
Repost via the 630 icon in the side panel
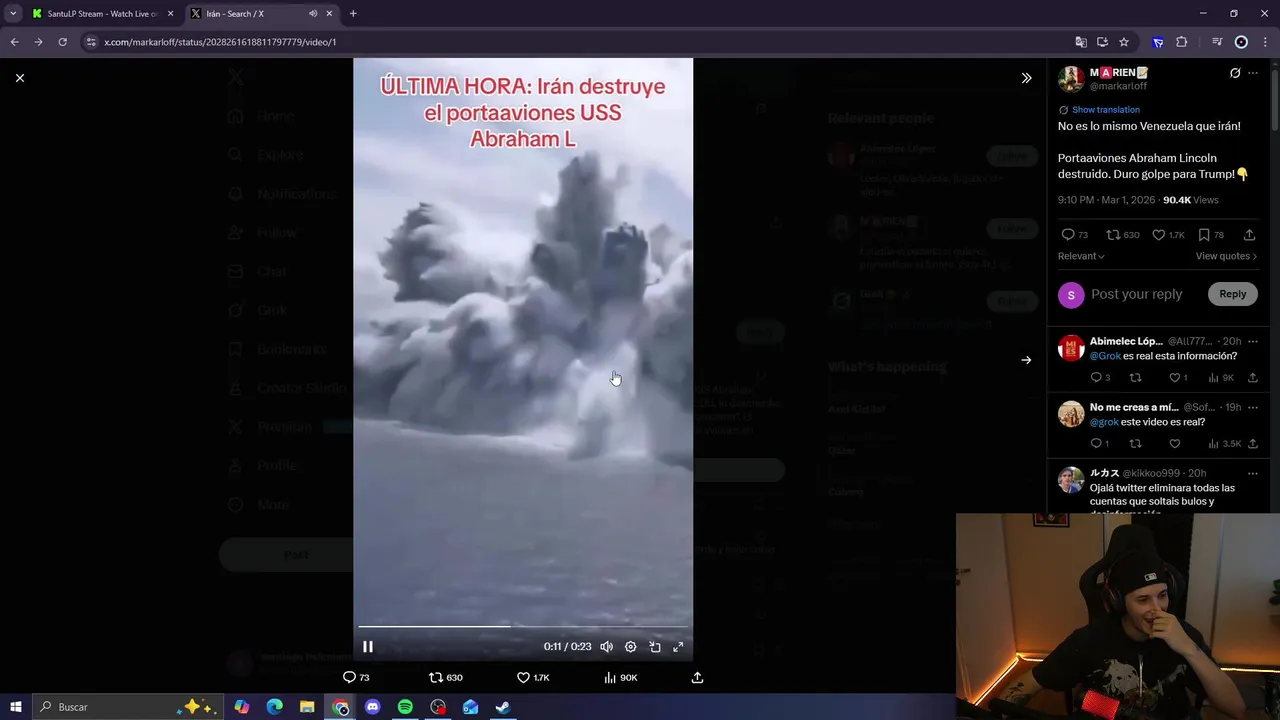point(1122,235)
